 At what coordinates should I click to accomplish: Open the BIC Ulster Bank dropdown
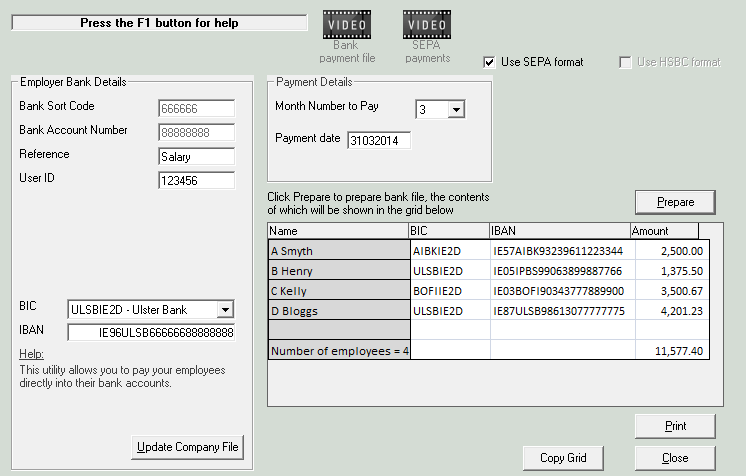coord(226,310)
